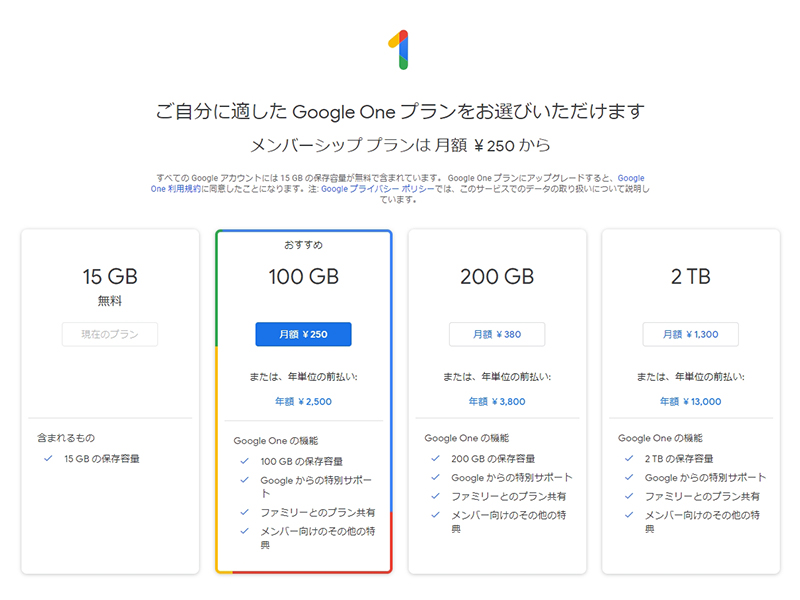Choose the 月額 ¥380 monthly plan

497,334
